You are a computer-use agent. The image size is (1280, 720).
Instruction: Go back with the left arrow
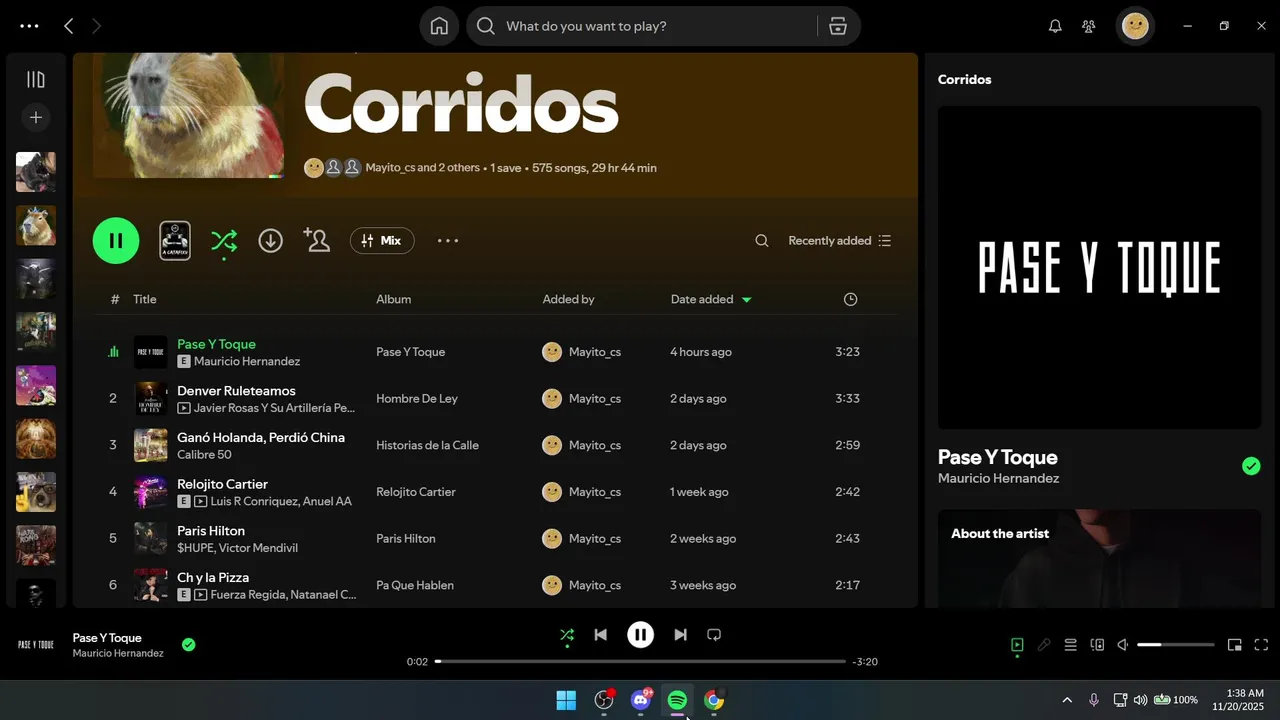click(68, 26)
